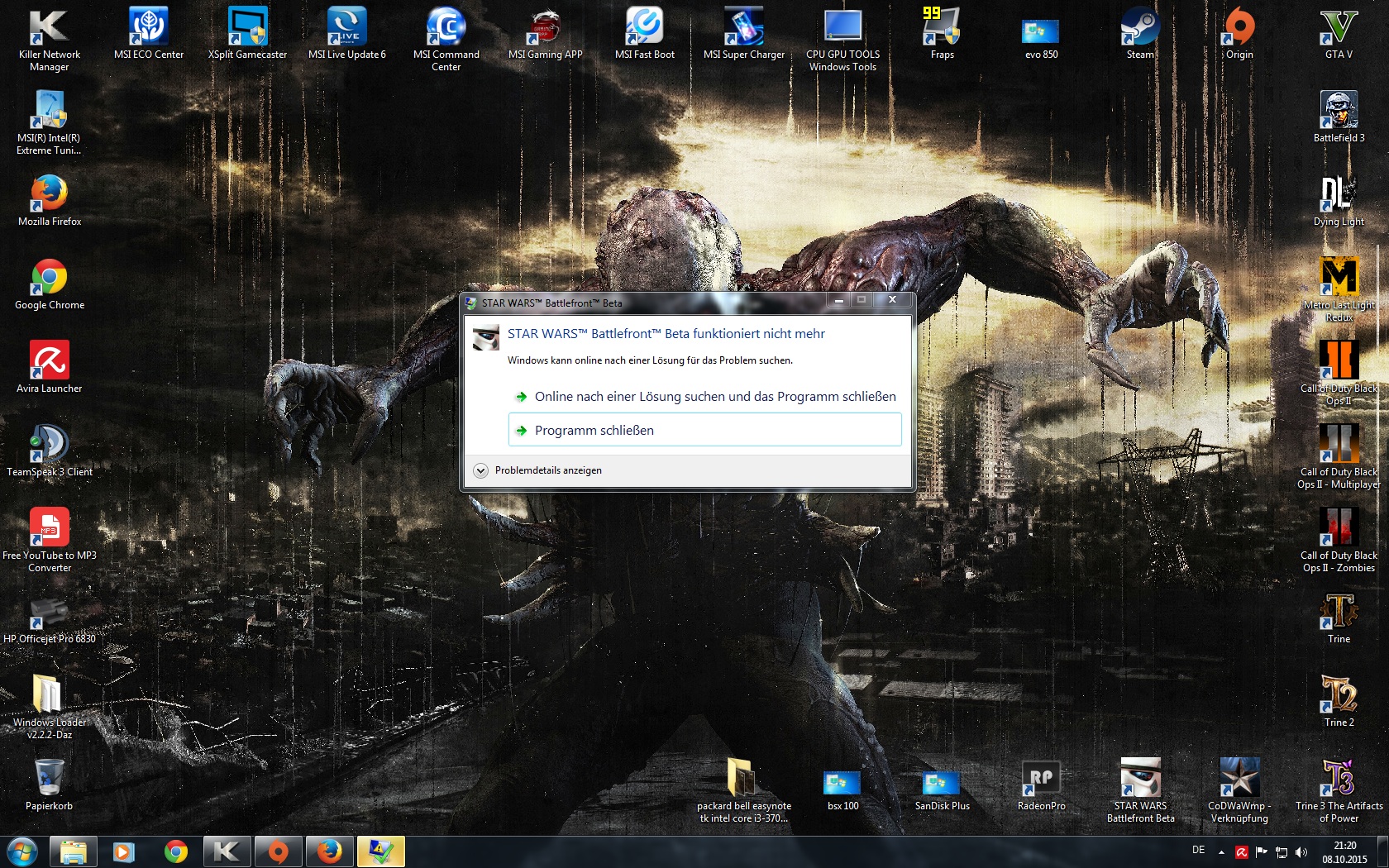Select Metro Last Light Redux icon
The height and width of the screenshot is (868, 1389).
[x=1339, y=289]
